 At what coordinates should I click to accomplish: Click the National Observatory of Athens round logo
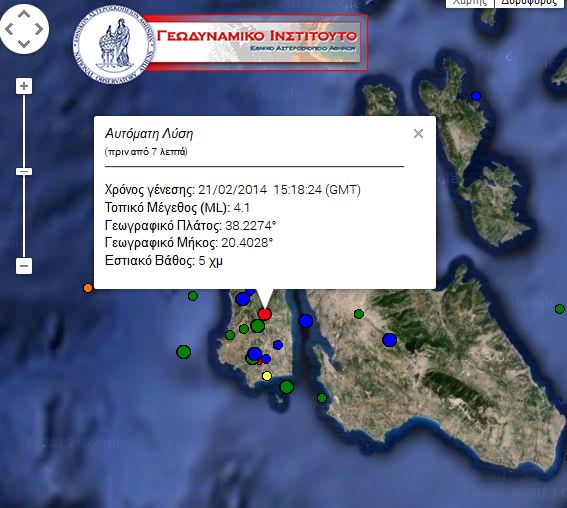coord(114,45)
